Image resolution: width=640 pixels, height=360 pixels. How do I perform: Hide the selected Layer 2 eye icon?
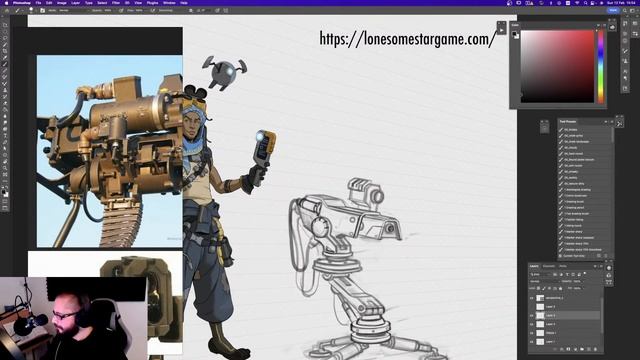click(x=531, y=316)
